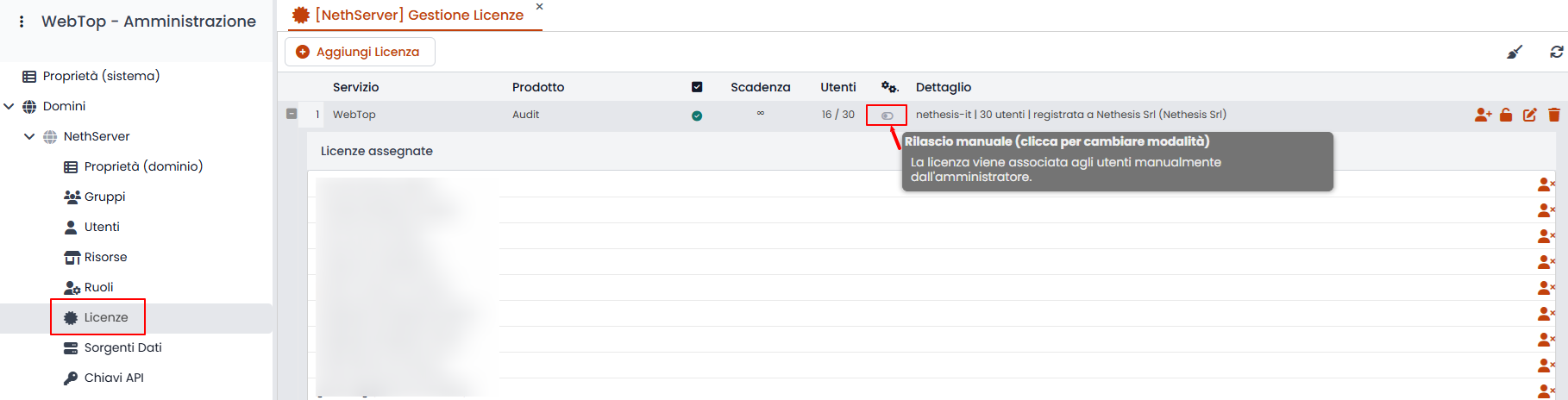The width and height of the screenshot is (1568, 400).
Task: Click the infinity expiry value
Action: point(760,113)
